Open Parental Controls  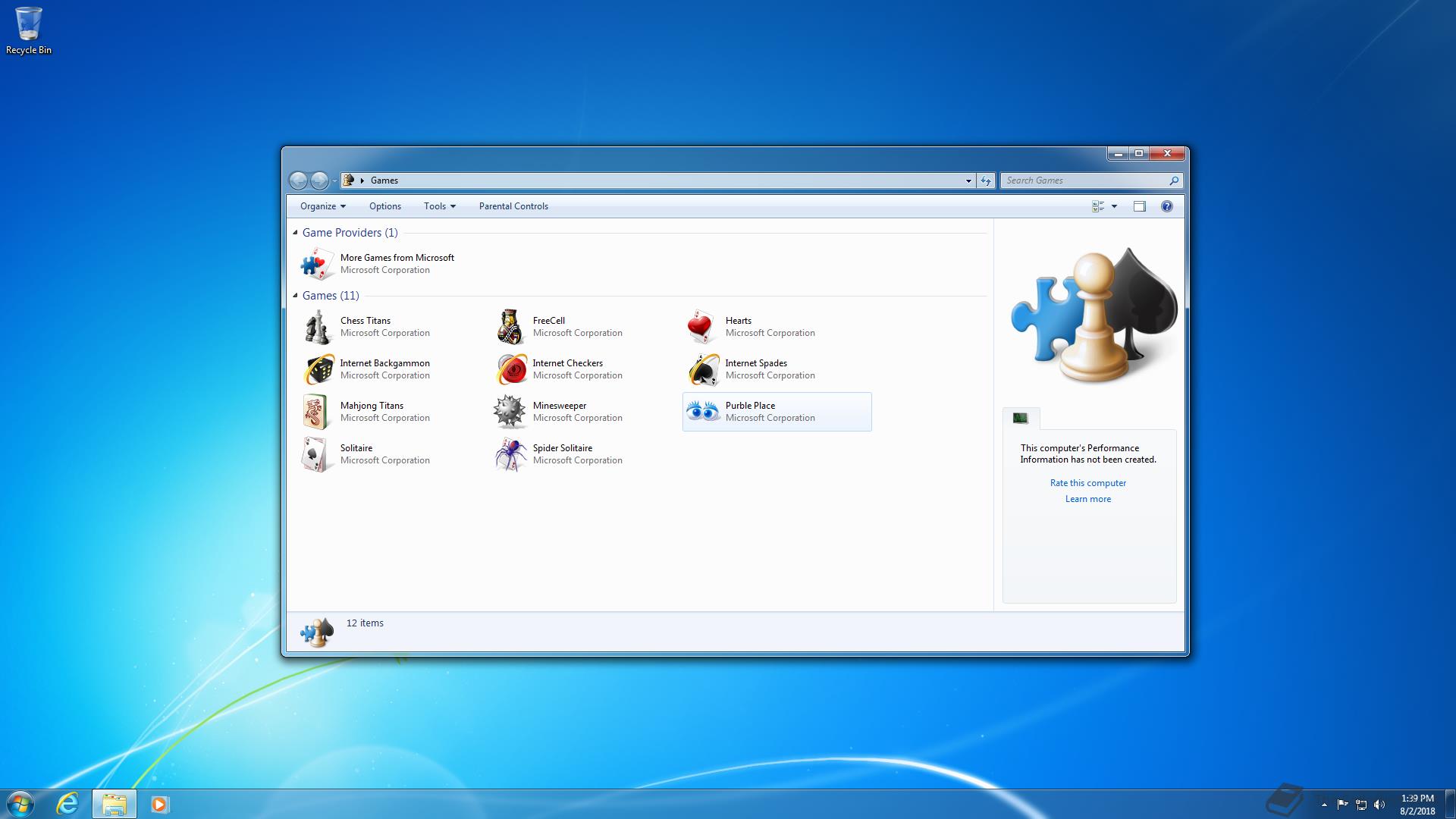pyautogui.click(x=513, y=206)
